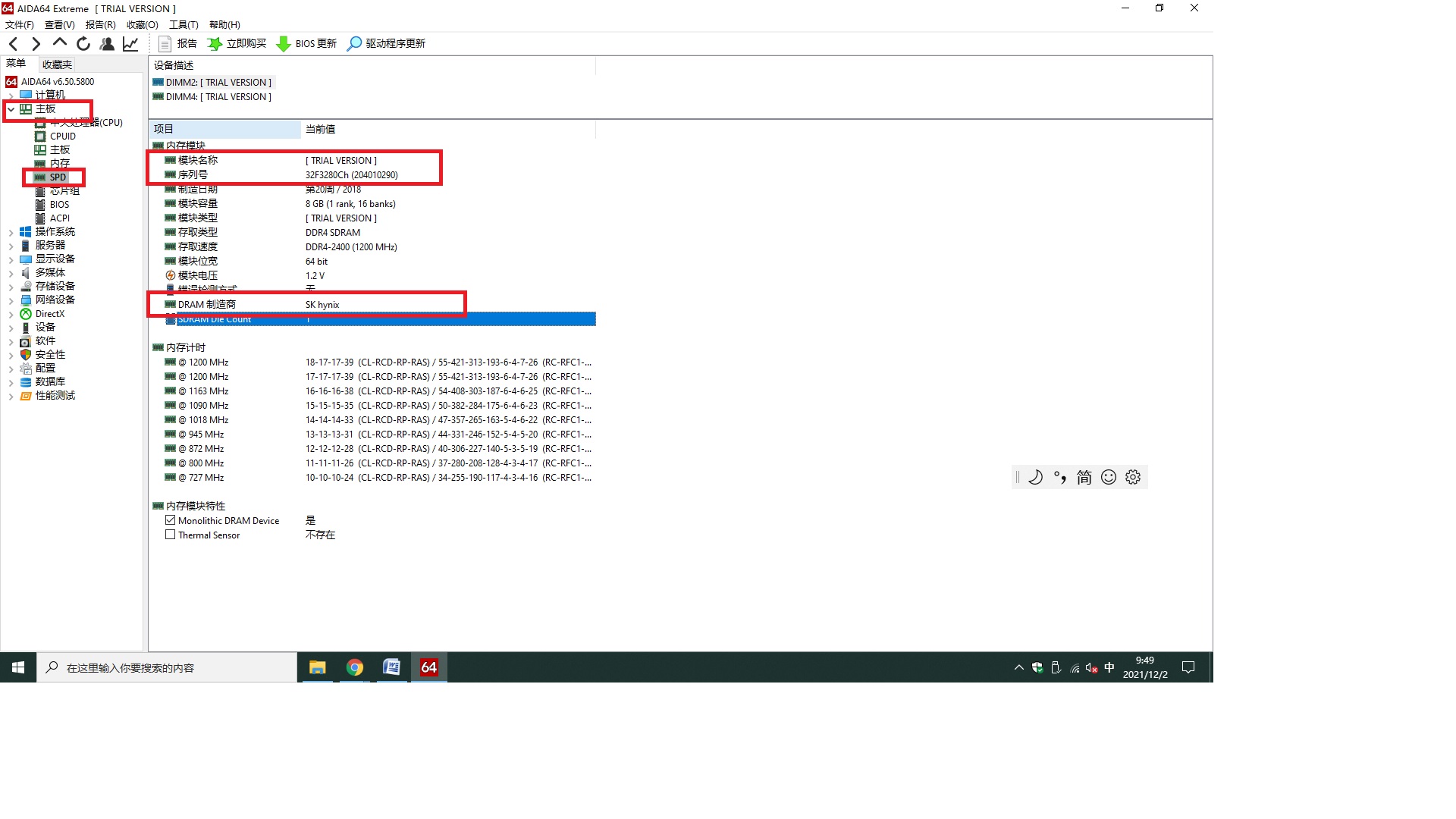Select the DIMM4 device entry
Image resolution: width=1456 pixels, height=819 pixels.
pyautogui.click(x=217, y=97)
